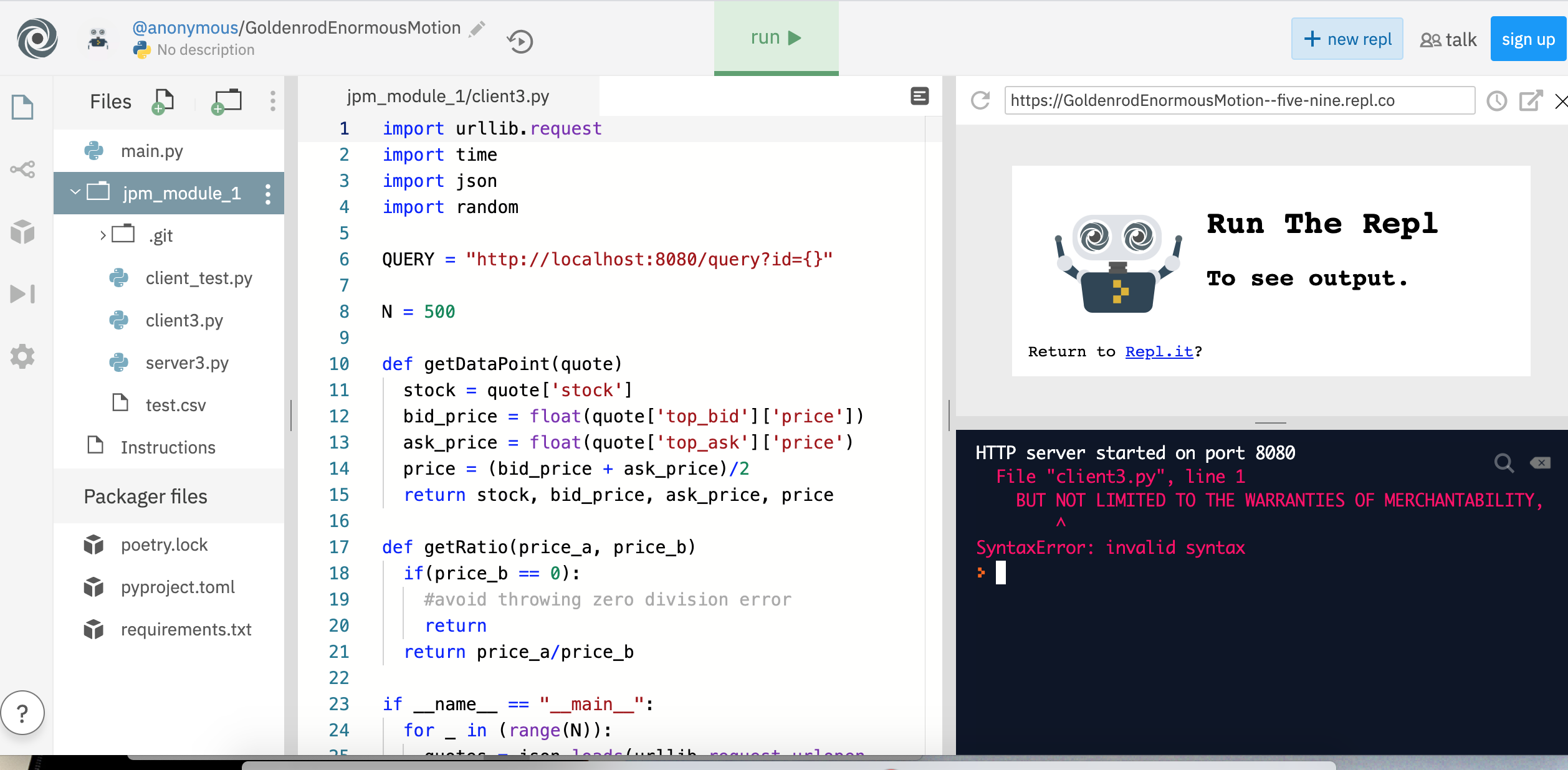Open settings gear sidebar icon
Screen dimensions: 1568x770
(22, 356)
